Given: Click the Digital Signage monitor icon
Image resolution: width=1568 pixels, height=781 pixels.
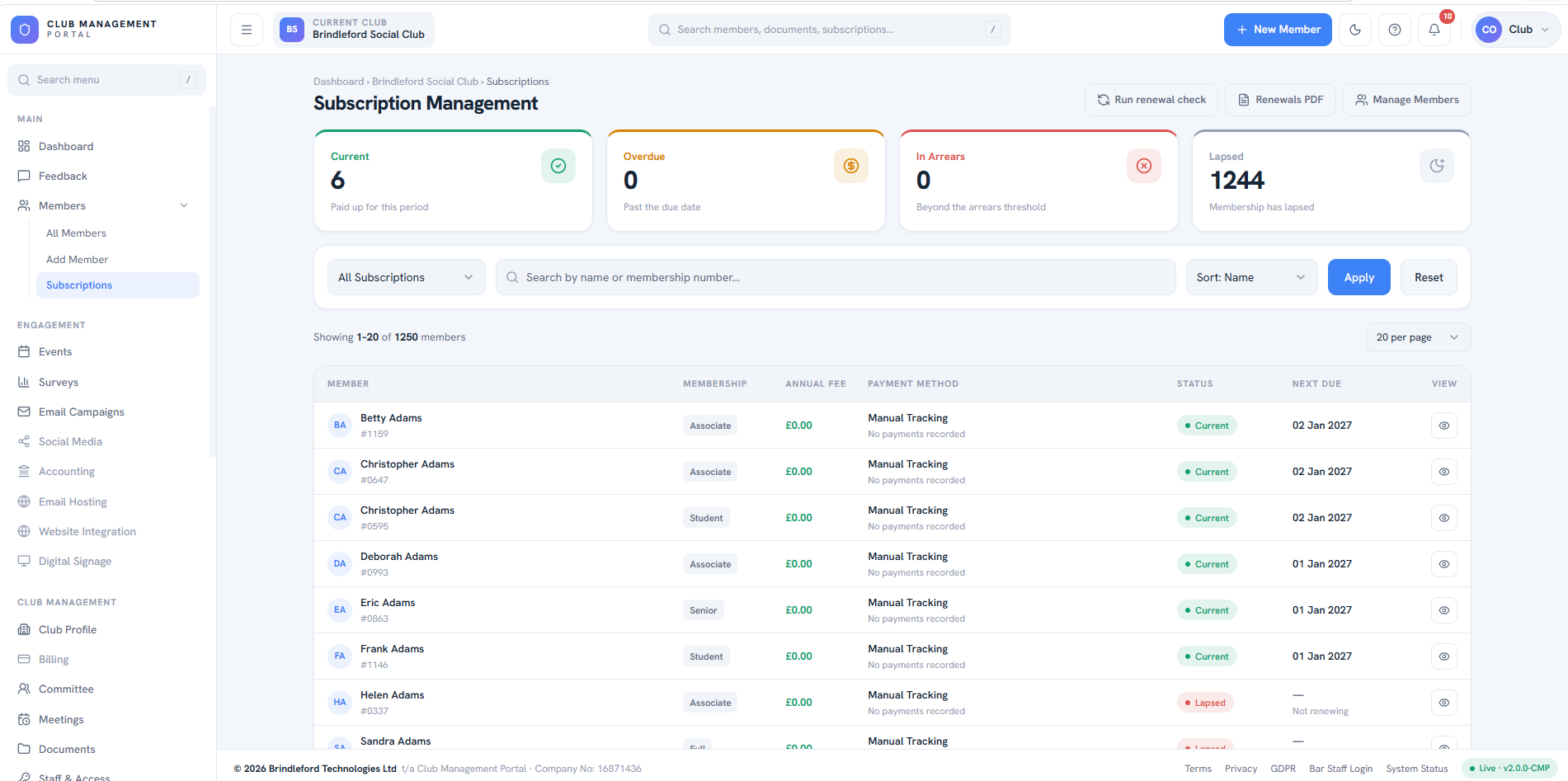Looking at the screenshot, I should (24, 561).
